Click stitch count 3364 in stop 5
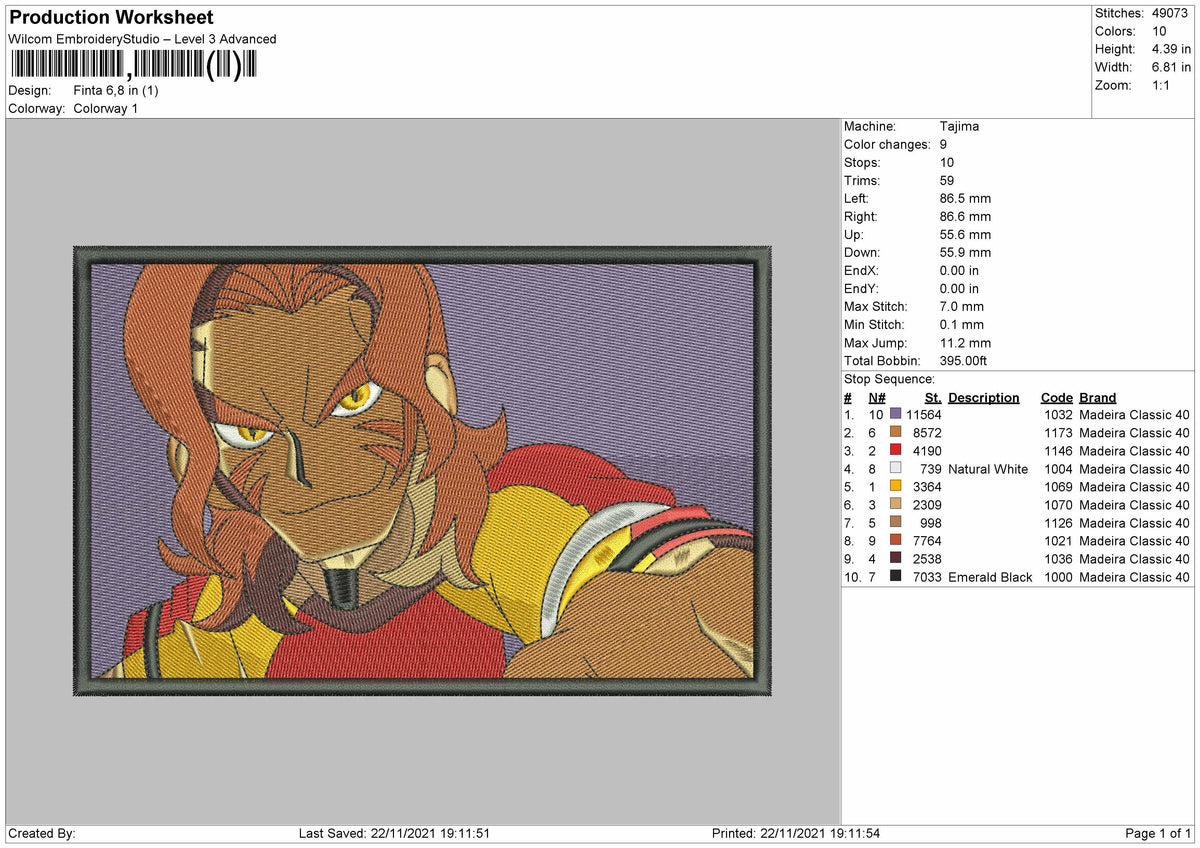1200x848 pixels. (927, 486)
